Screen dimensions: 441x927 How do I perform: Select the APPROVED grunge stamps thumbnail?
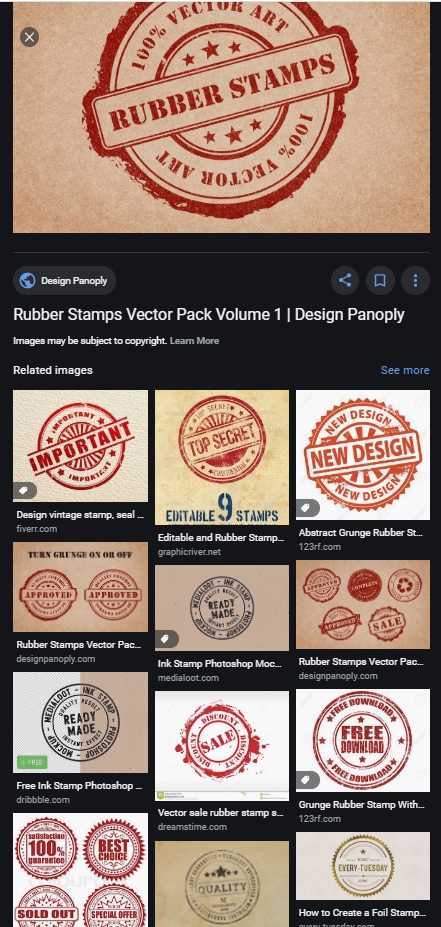[80, 587]
